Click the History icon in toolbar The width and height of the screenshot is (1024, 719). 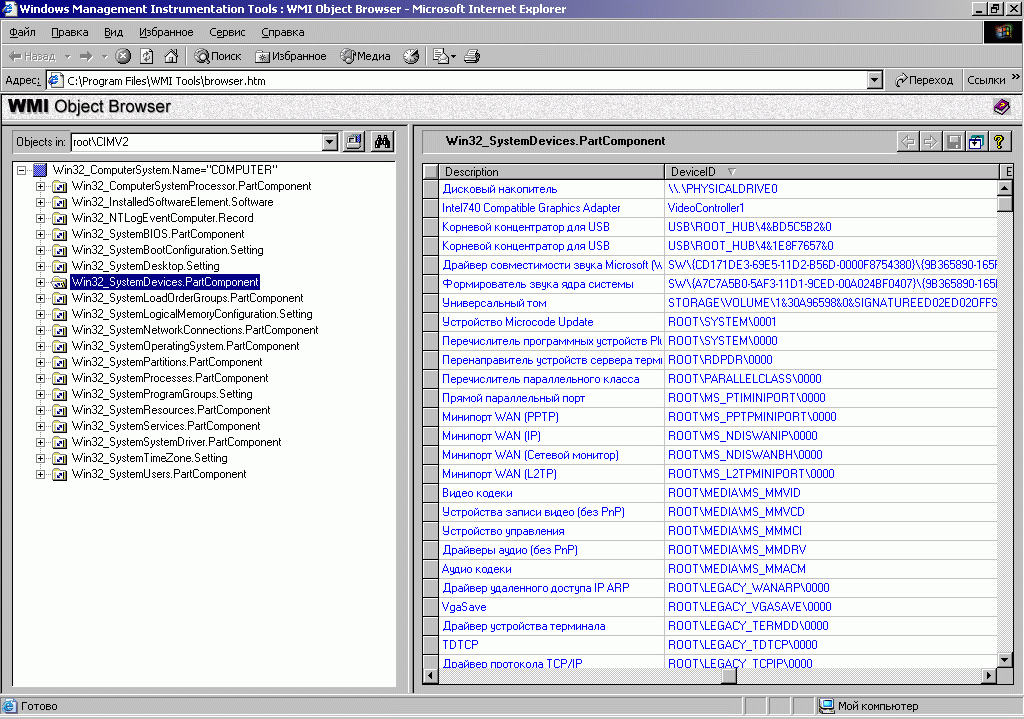(411, 57)
